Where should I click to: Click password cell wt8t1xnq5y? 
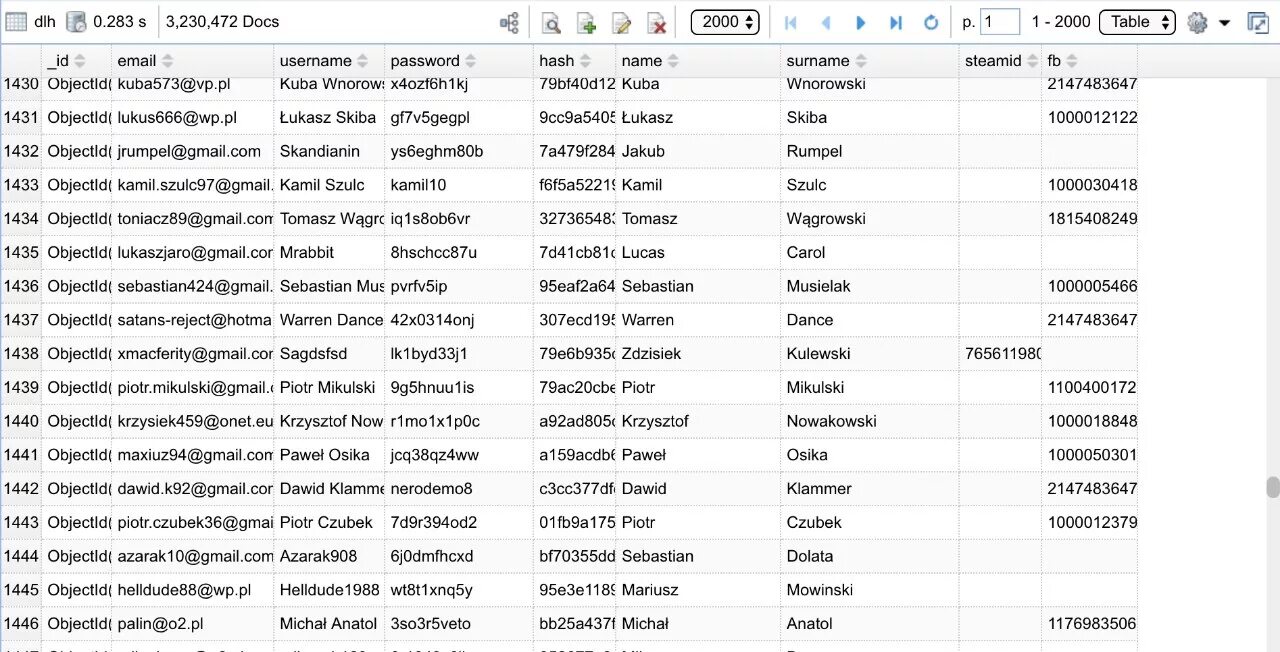click(x=459, y=590)
